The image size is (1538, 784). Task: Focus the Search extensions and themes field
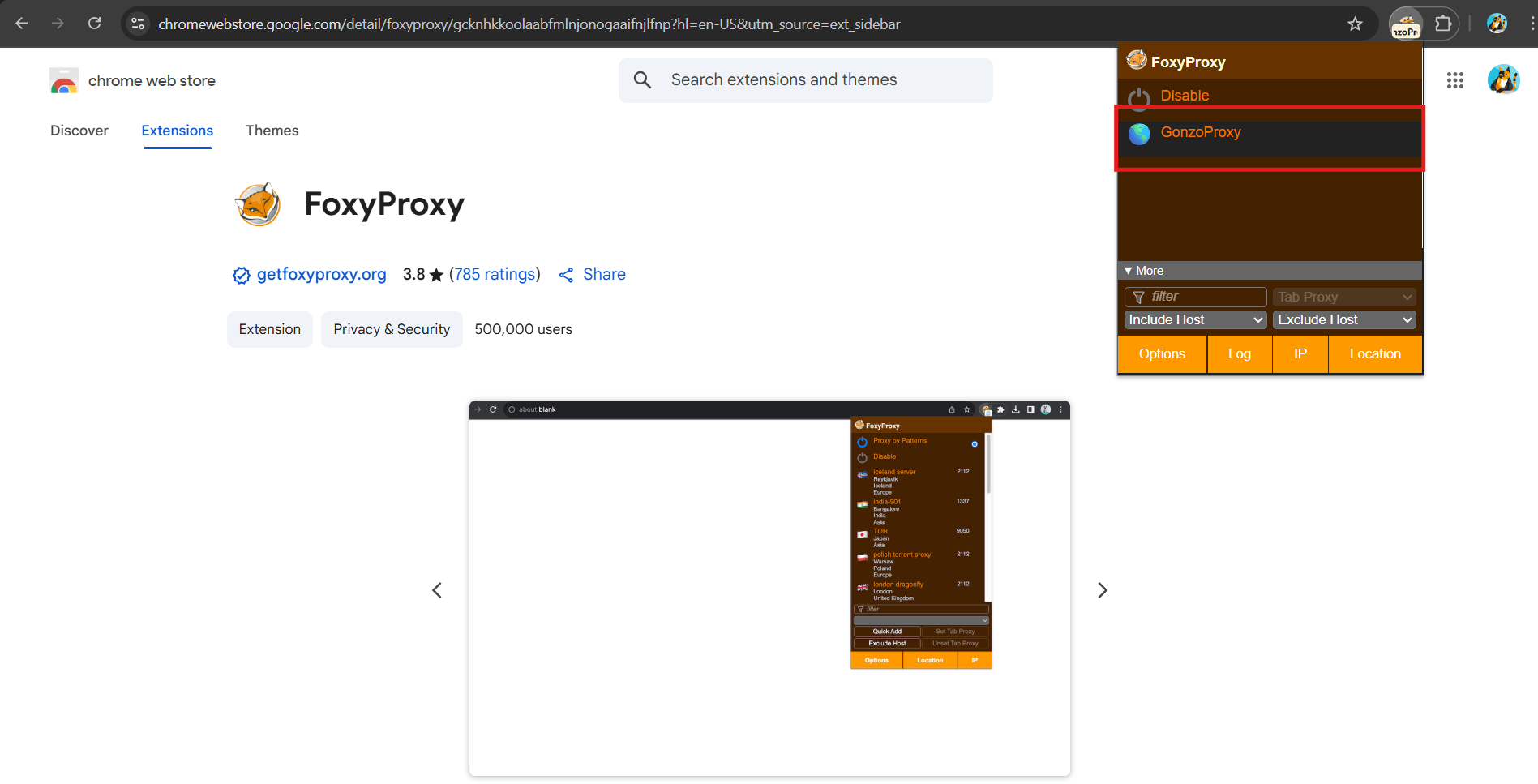806,80
